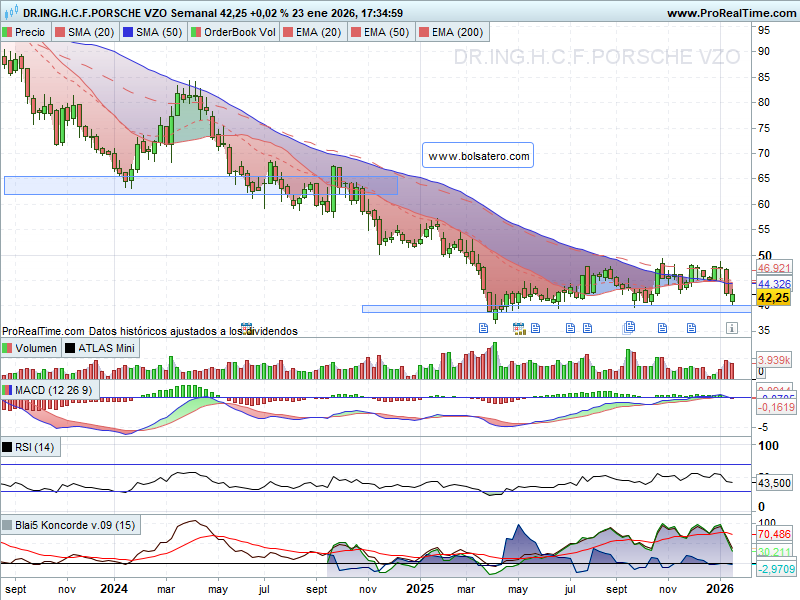Screen dimensions: 800x600
Task: Click the yellow current price label 42,25
Action: [x=773, y=298]
